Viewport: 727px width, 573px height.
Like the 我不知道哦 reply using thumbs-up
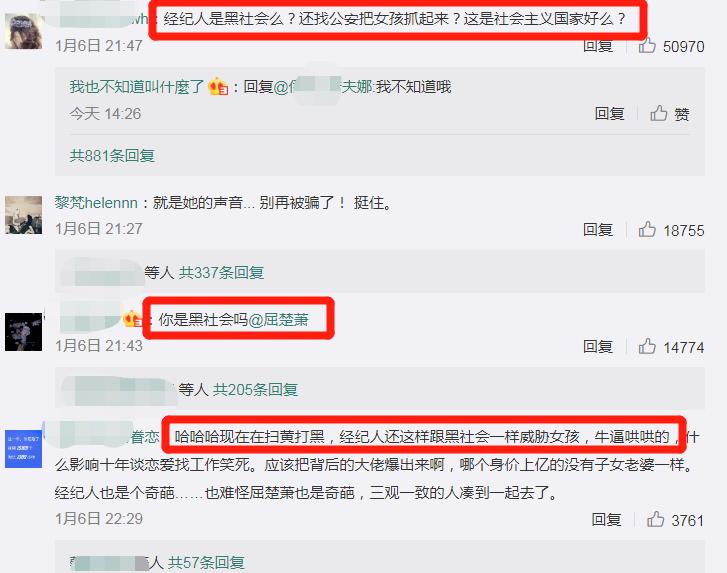[x=658, y=114]
